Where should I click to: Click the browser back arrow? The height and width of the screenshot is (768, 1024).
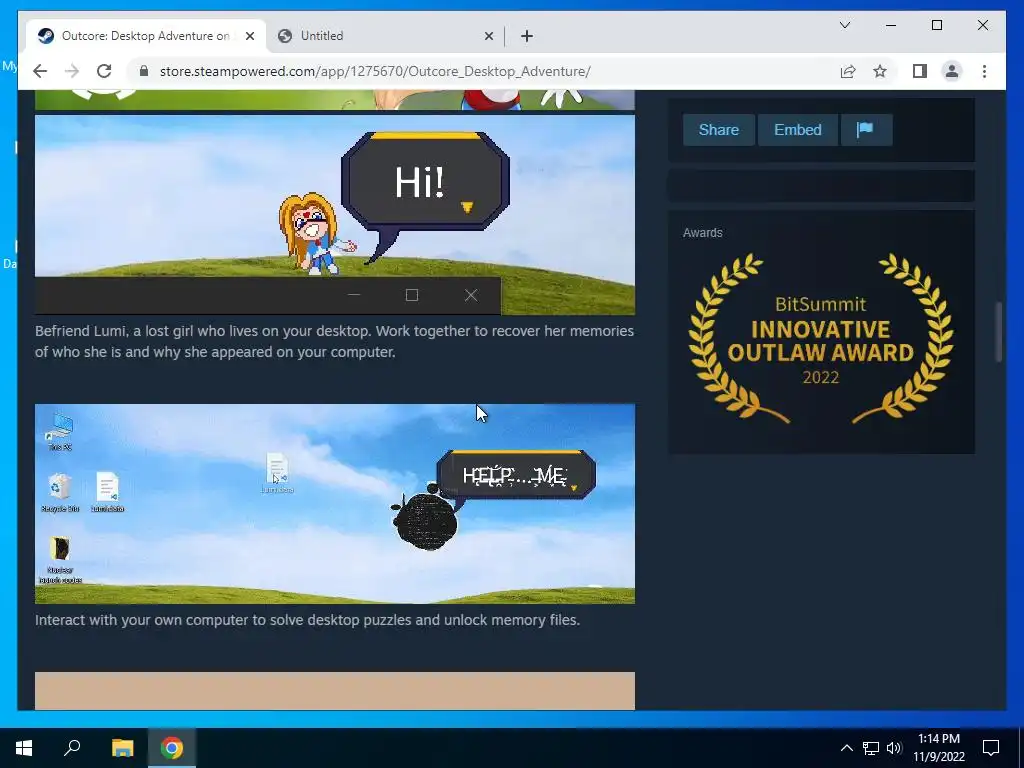click(40, 71)
